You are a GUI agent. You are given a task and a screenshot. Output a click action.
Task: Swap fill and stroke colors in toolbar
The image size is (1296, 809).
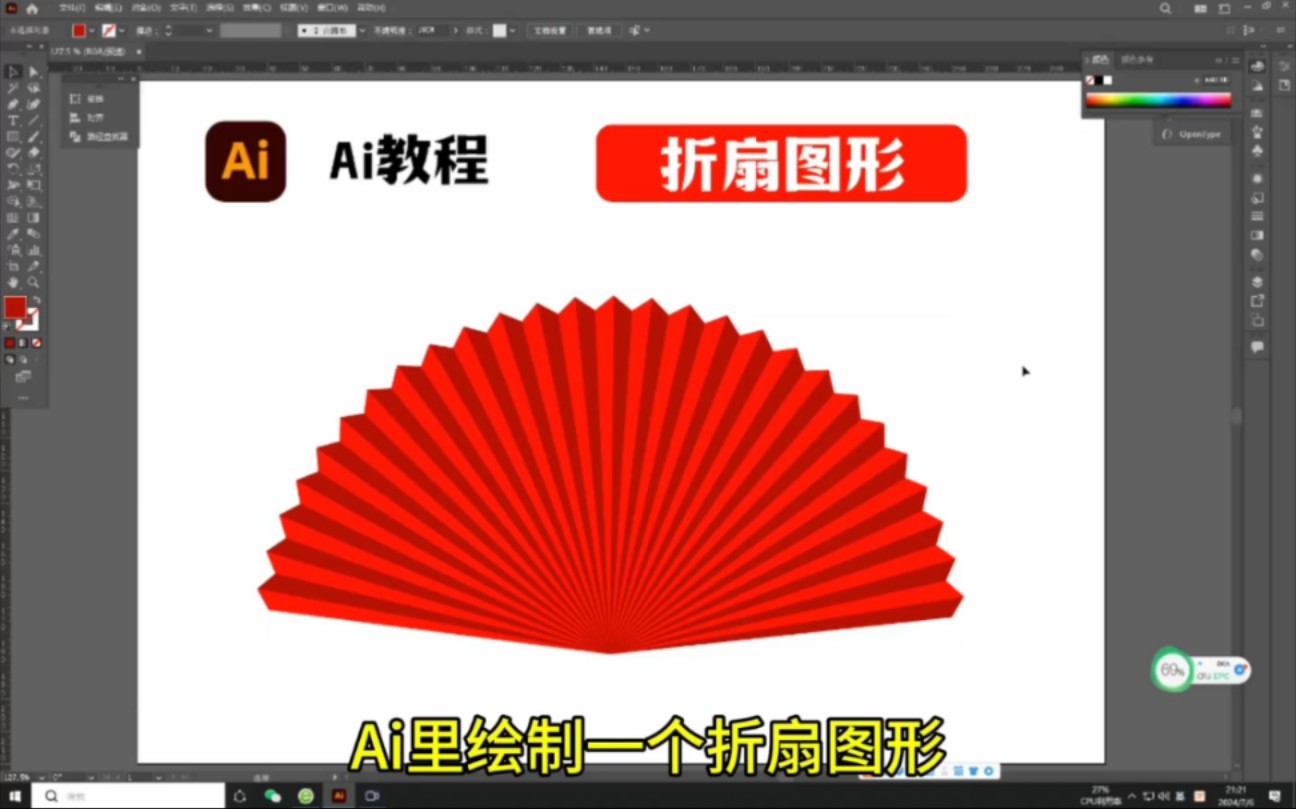click(x=37, y=300)
